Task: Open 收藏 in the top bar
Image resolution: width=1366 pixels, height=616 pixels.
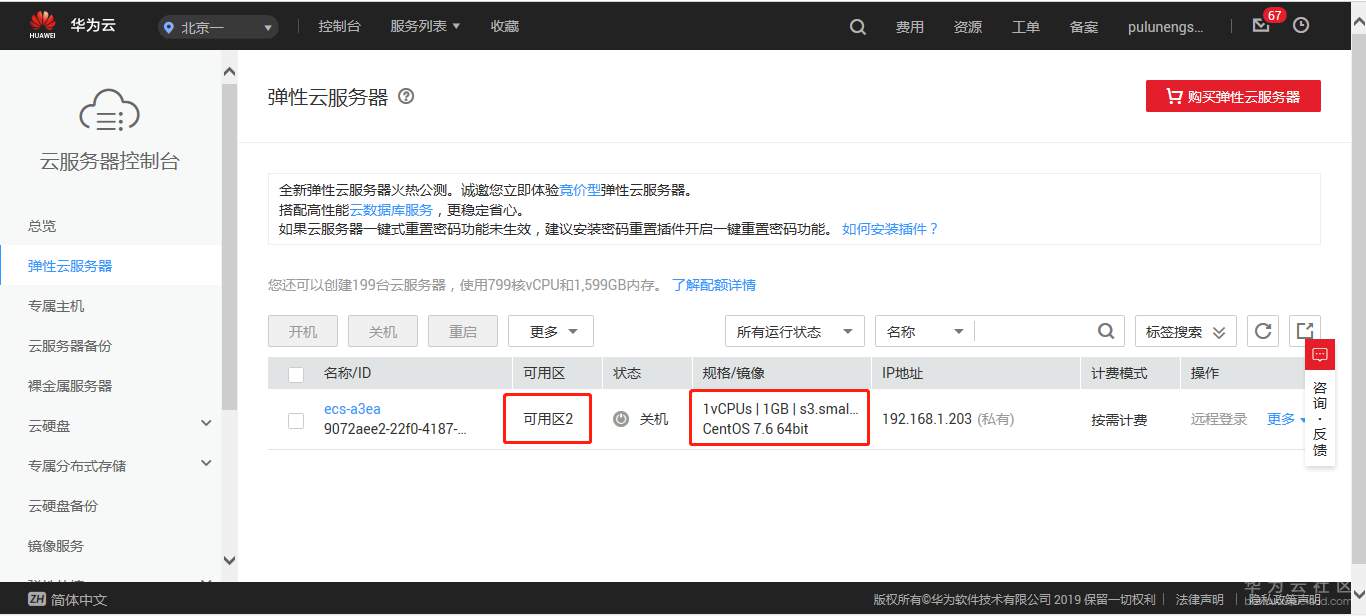Action: coord(505,26)
